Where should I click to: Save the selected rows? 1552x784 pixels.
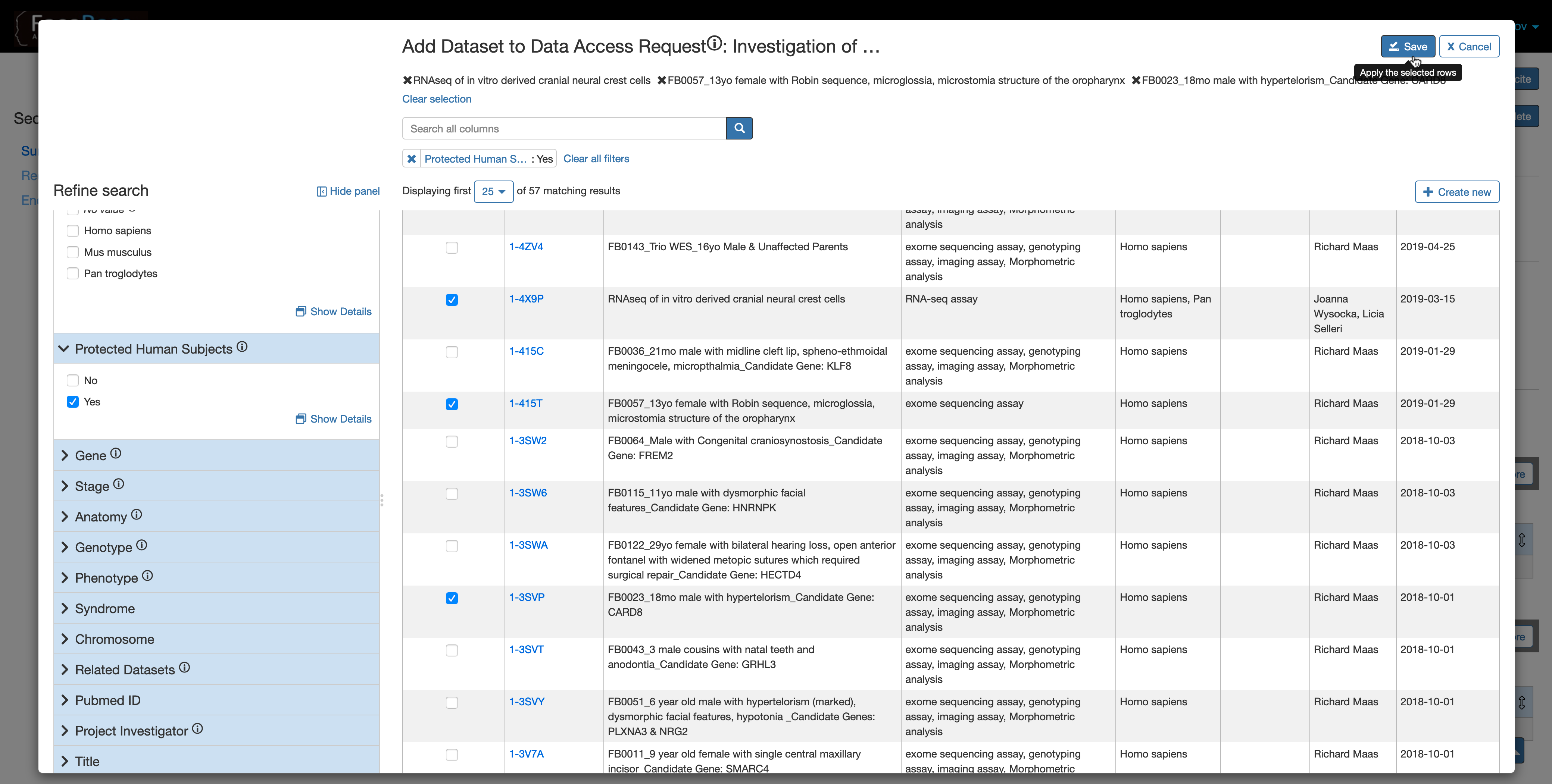coord(1408,46)
